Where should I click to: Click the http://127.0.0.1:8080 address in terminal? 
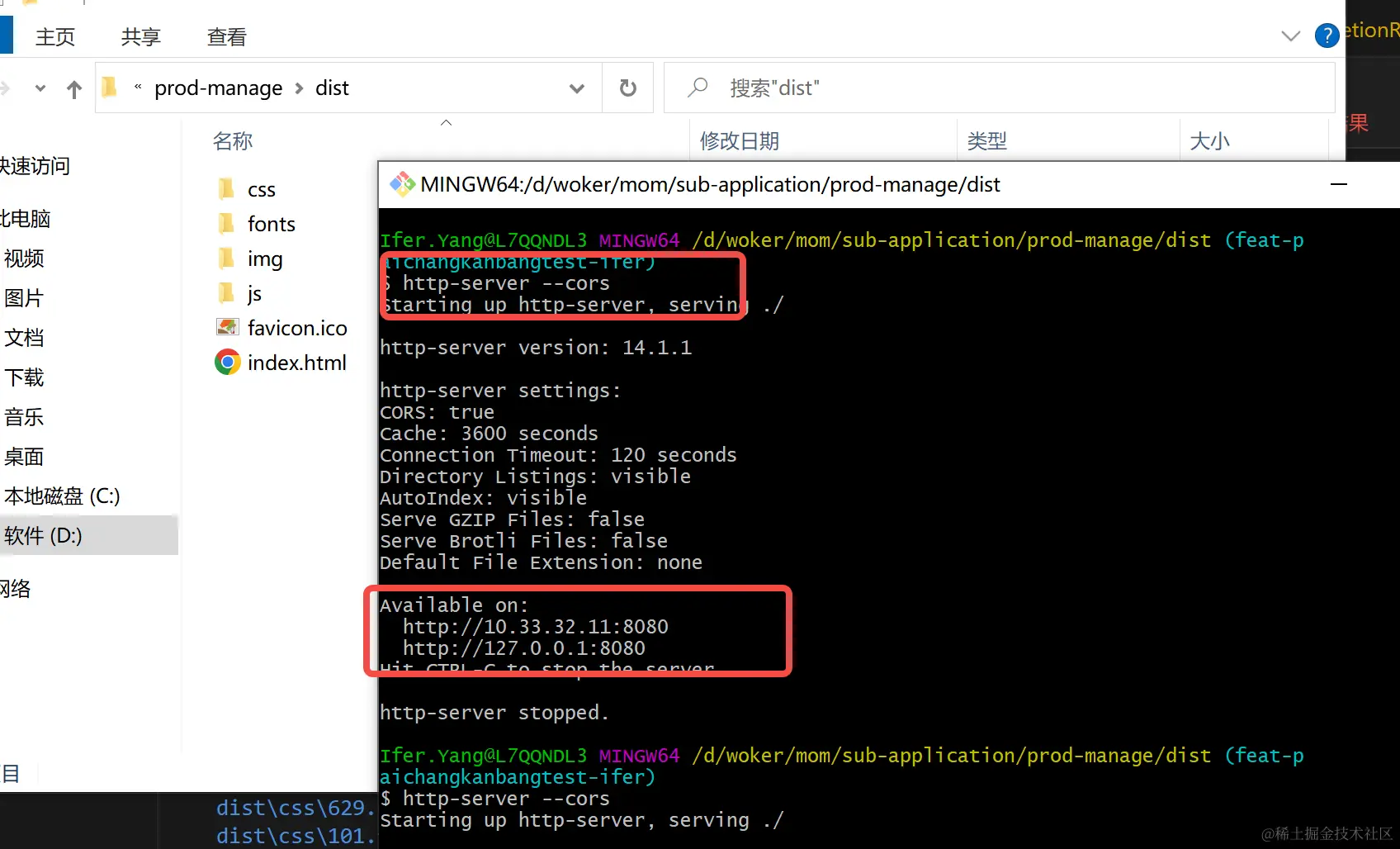[524, 648]
